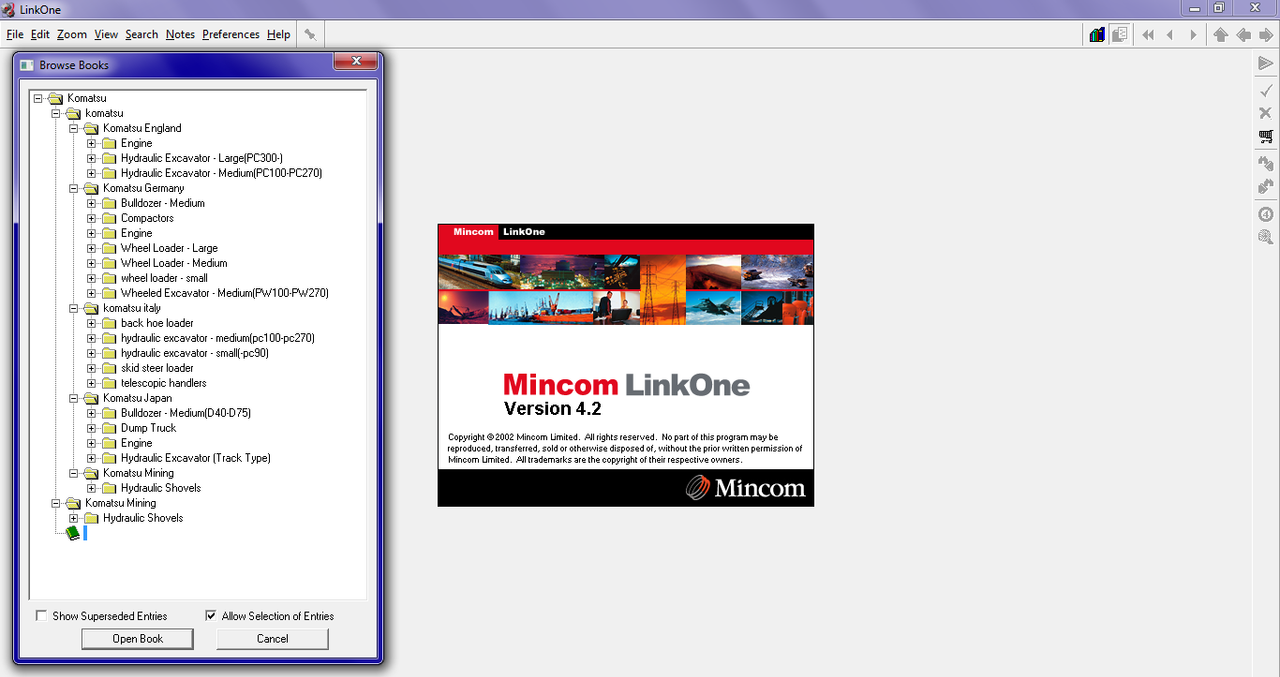Click the single right triangle next icon

click(x=1193, y=35)
